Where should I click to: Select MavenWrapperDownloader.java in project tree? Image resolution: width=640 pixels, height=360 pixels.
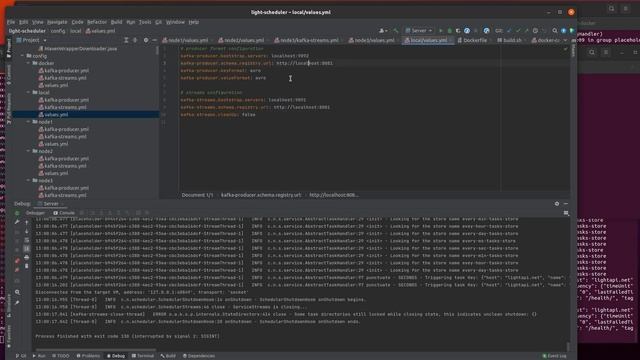tap(78, 49)
